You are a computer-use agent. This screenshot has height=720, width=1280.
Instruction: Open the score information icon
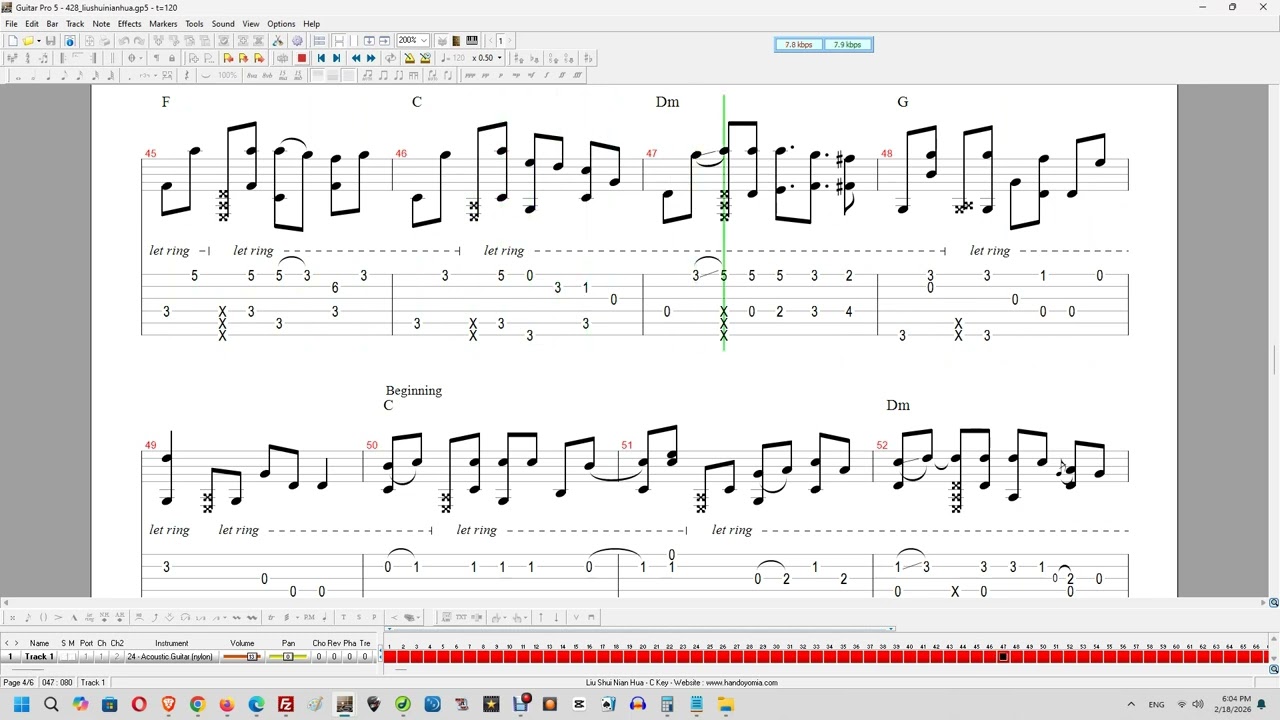point(70,41)
